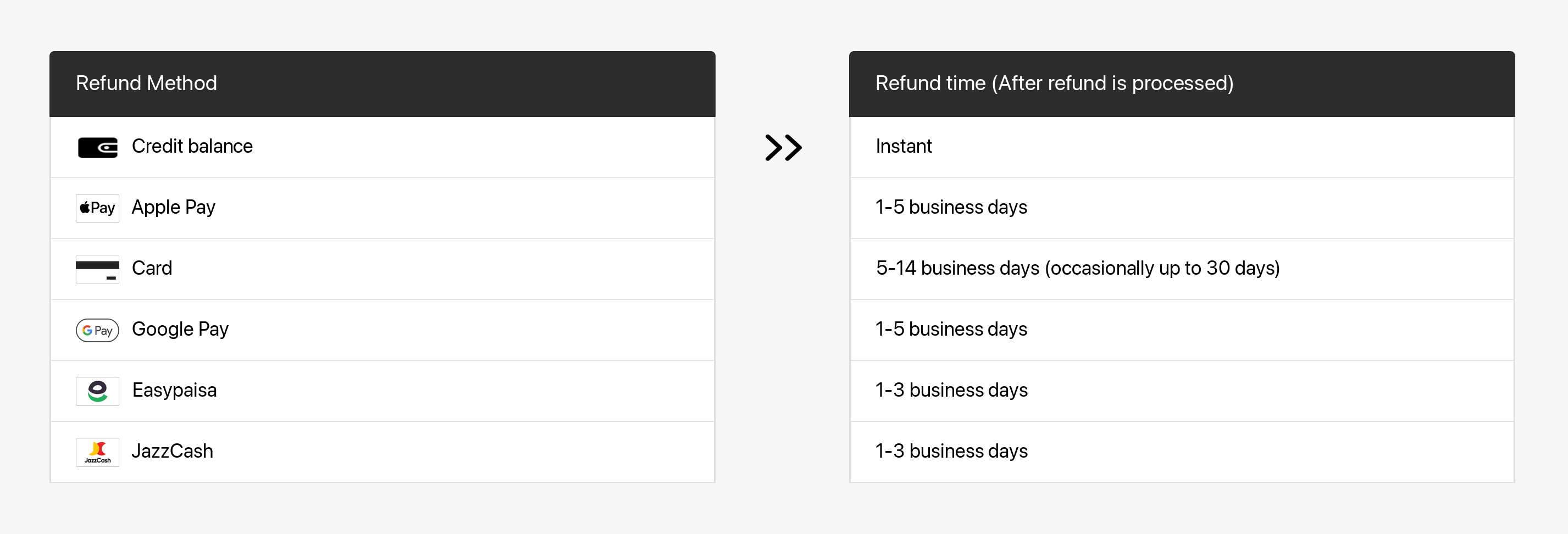Viewport: 1568px width, 534px height.
Task: Click the double chevron arrow icon
Action: tap(783, 147)
